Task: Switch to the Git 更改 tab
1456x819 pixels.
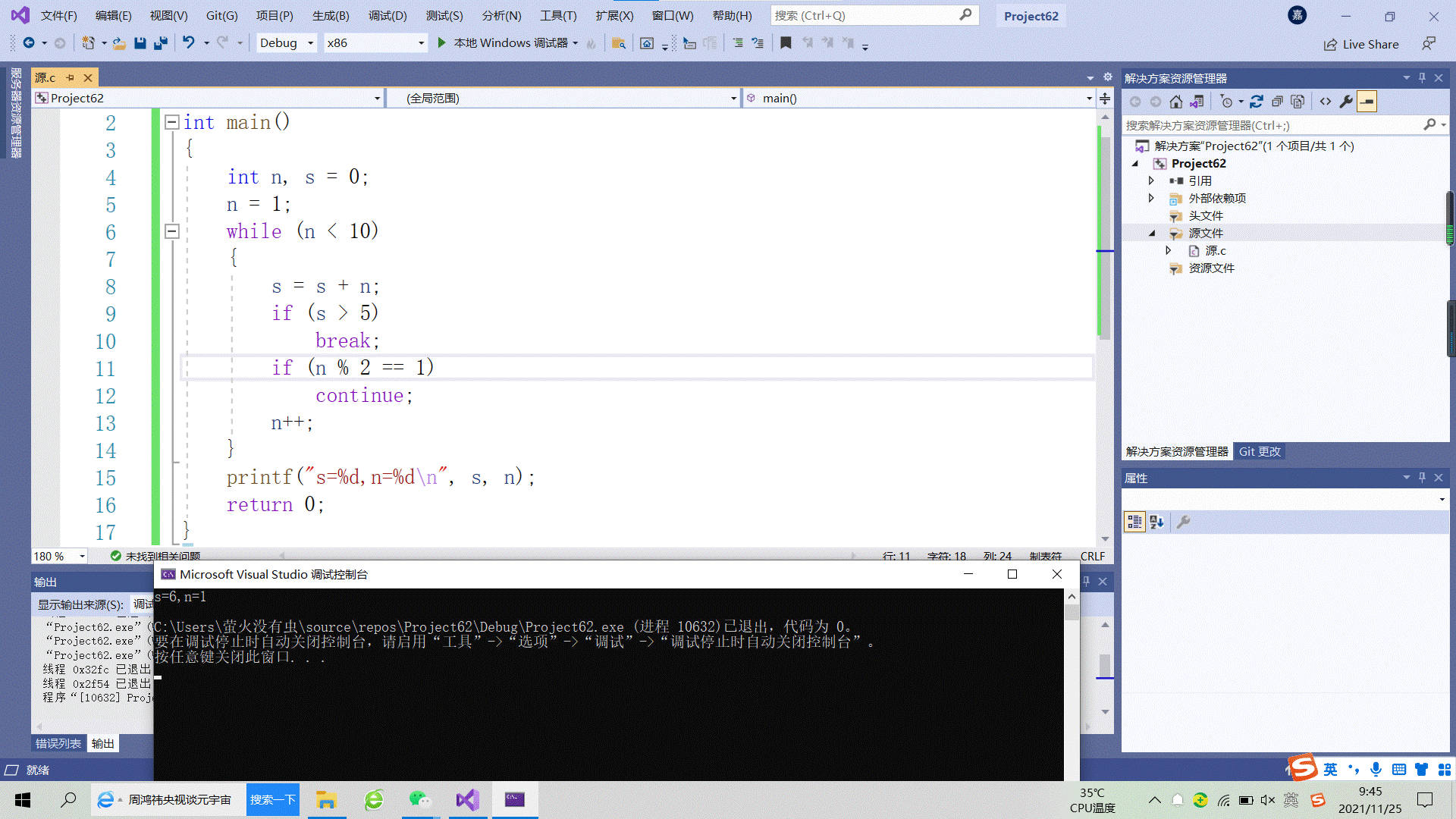Action: point(1259,451)
